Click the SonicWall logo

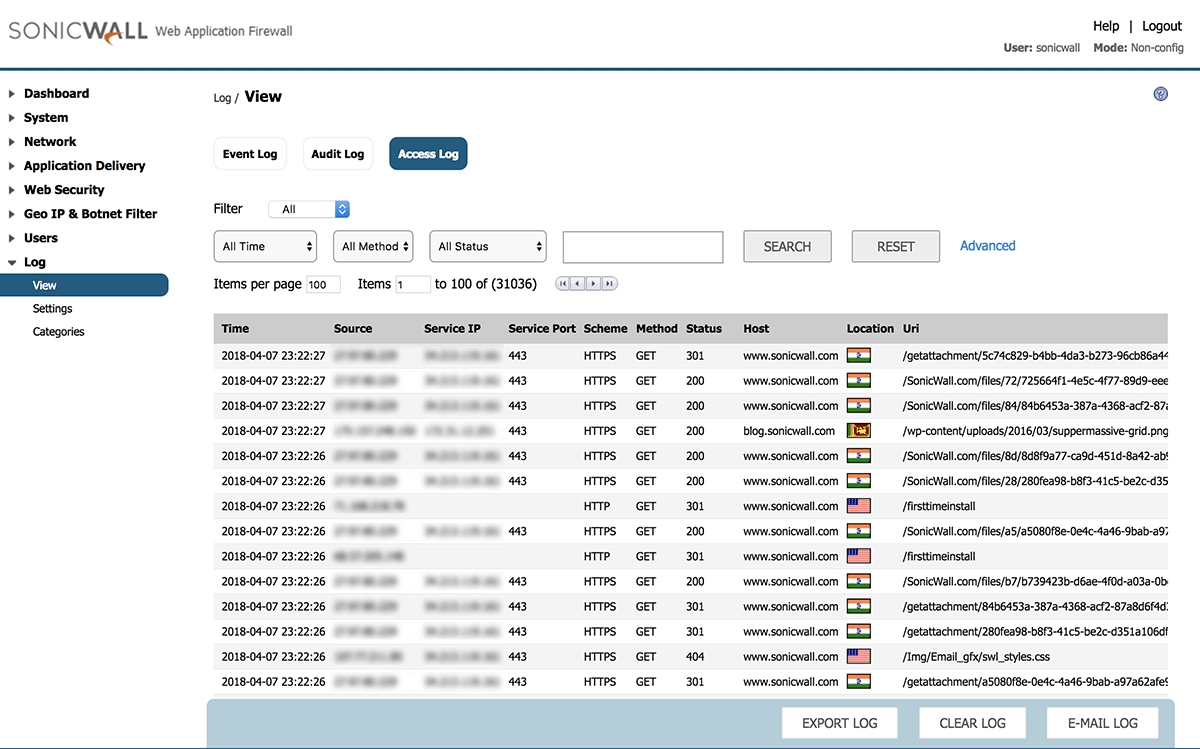(78, 32)
